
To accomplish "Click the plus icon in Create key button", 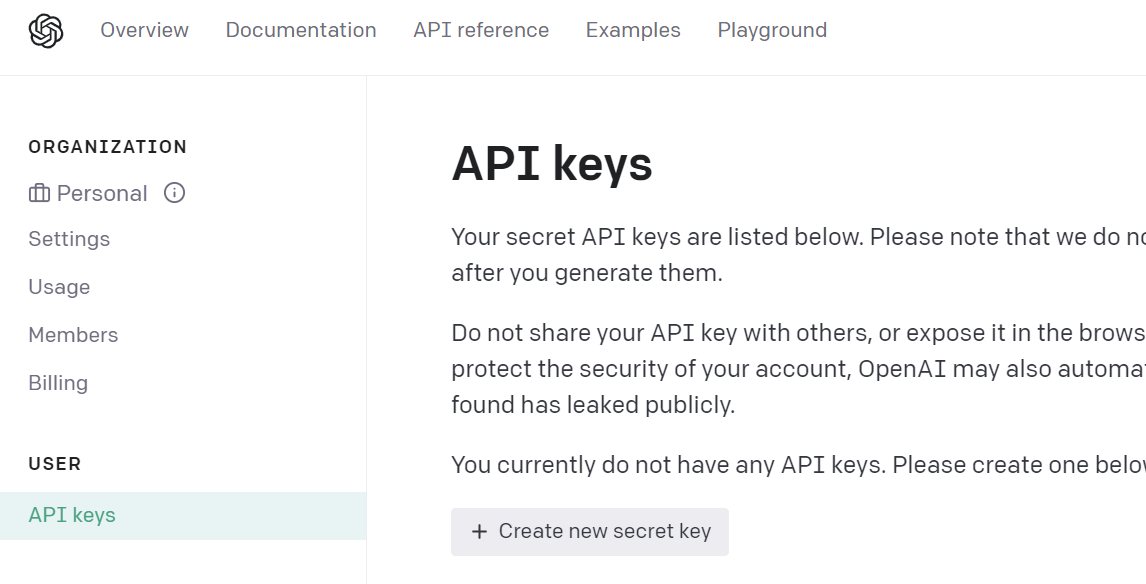I will click(x=479, y=532).
